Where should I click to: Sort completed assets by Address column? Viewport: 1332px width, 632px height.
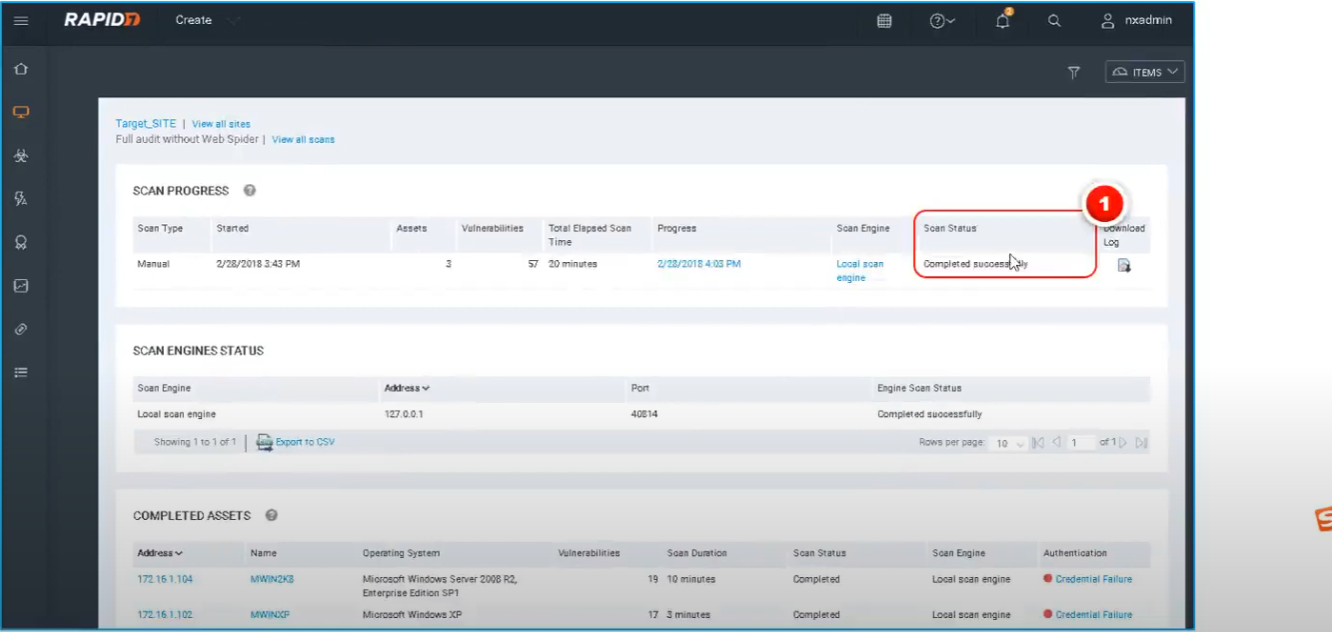(x=160, y=553)
